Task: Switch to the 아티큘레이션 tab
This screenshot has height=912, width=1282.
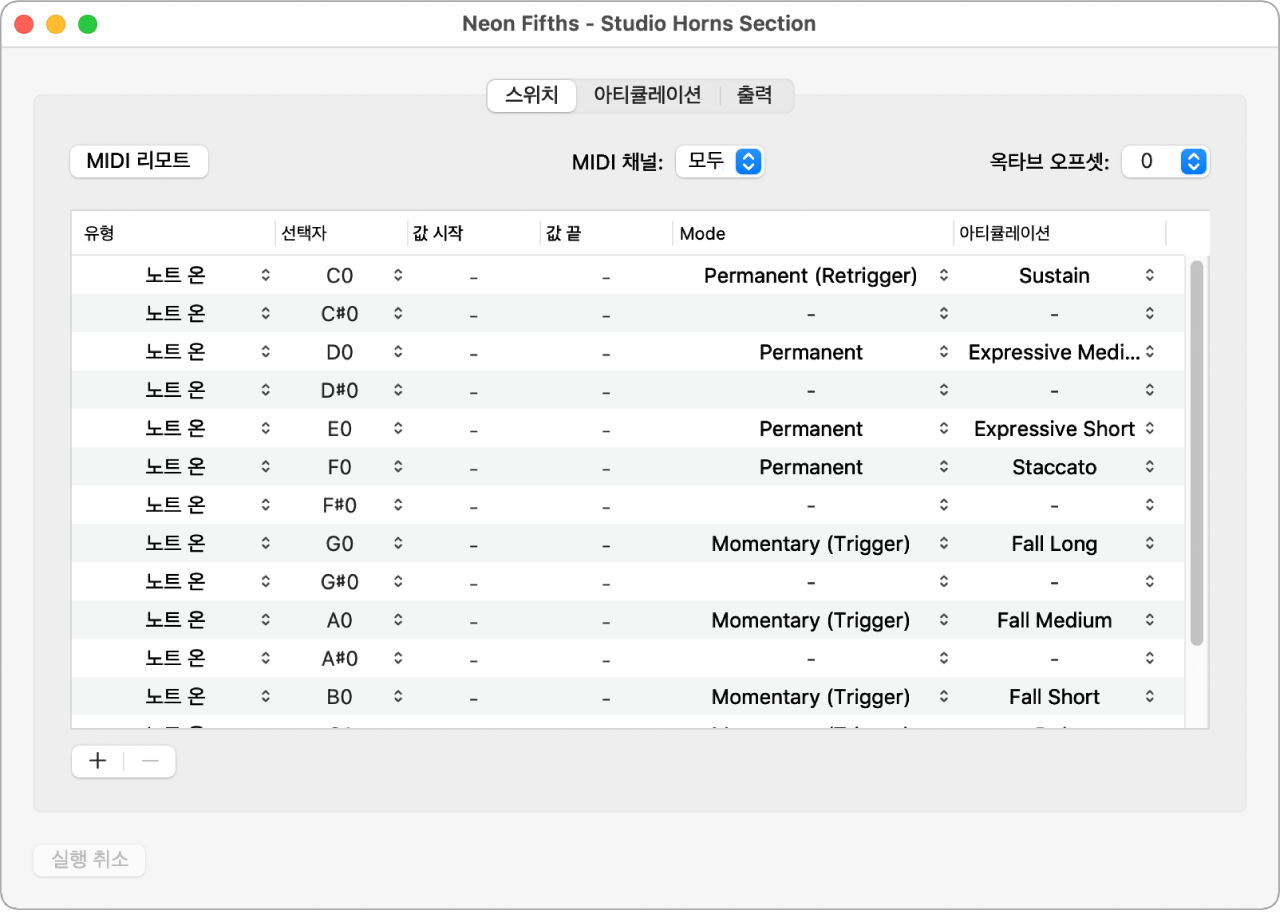Action: click(x=647, y=96)
